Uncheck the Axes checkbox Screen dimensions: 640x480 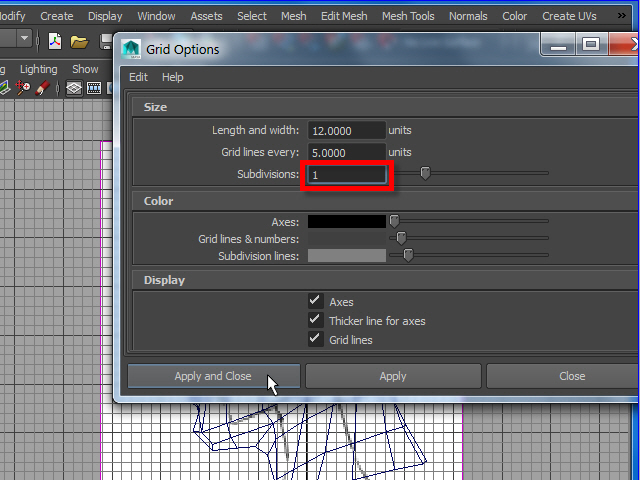(x=316, y=301)
